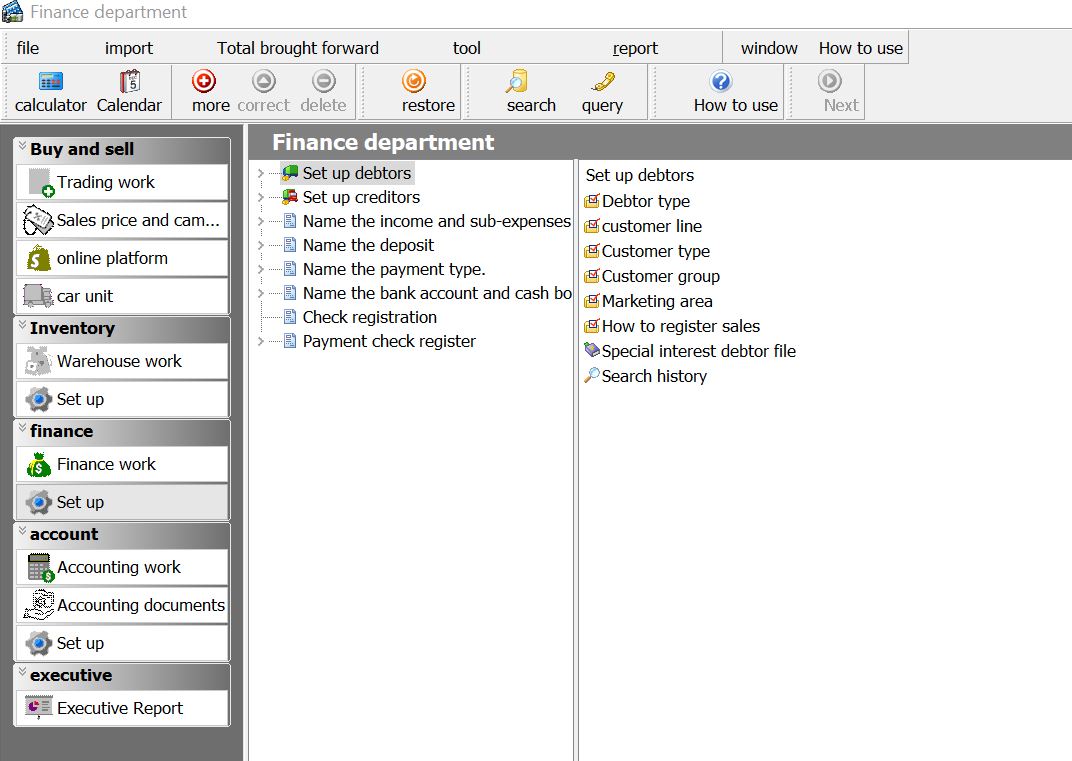Expand the Payment check register node
1072x761 pixels.
(261, 342)
